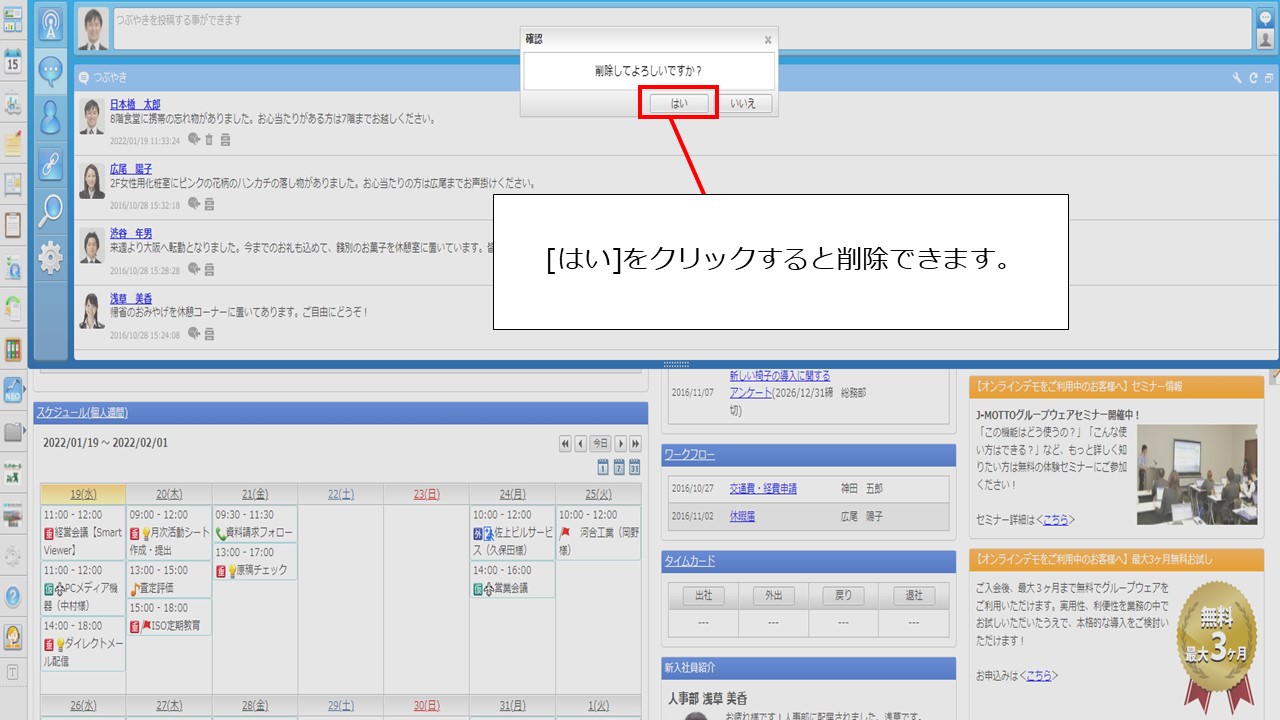Click the blue question mark help icon
The image size is (1280, 720).
click(x=13, y=597)
